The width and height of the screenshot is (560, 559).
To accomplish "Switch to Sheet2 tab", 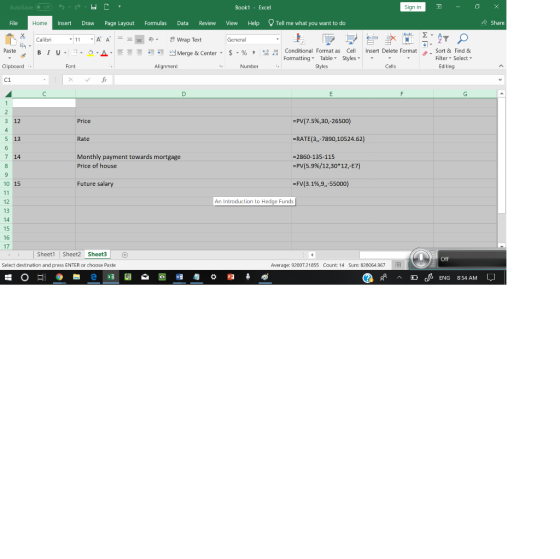I will pyautogui.click(x=72, y=254).
